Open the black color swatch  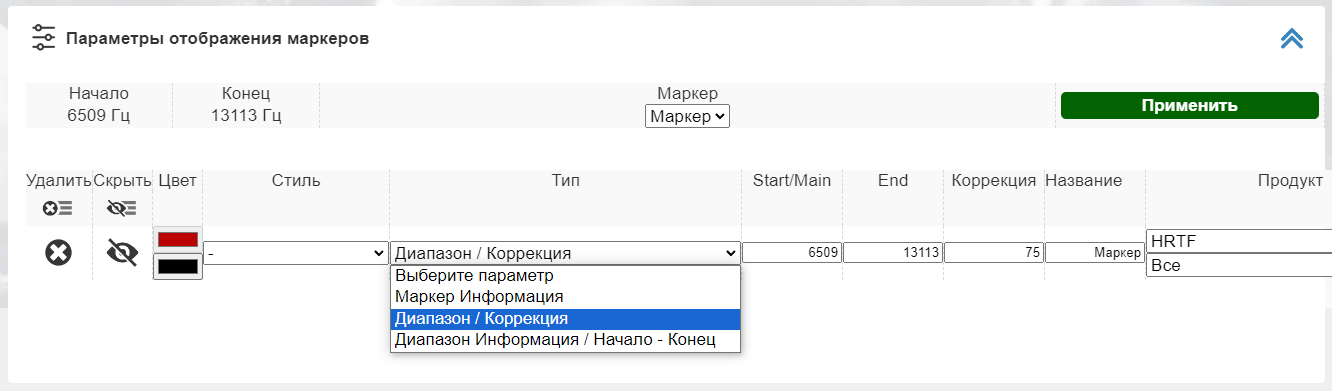(x=178, y=266)
